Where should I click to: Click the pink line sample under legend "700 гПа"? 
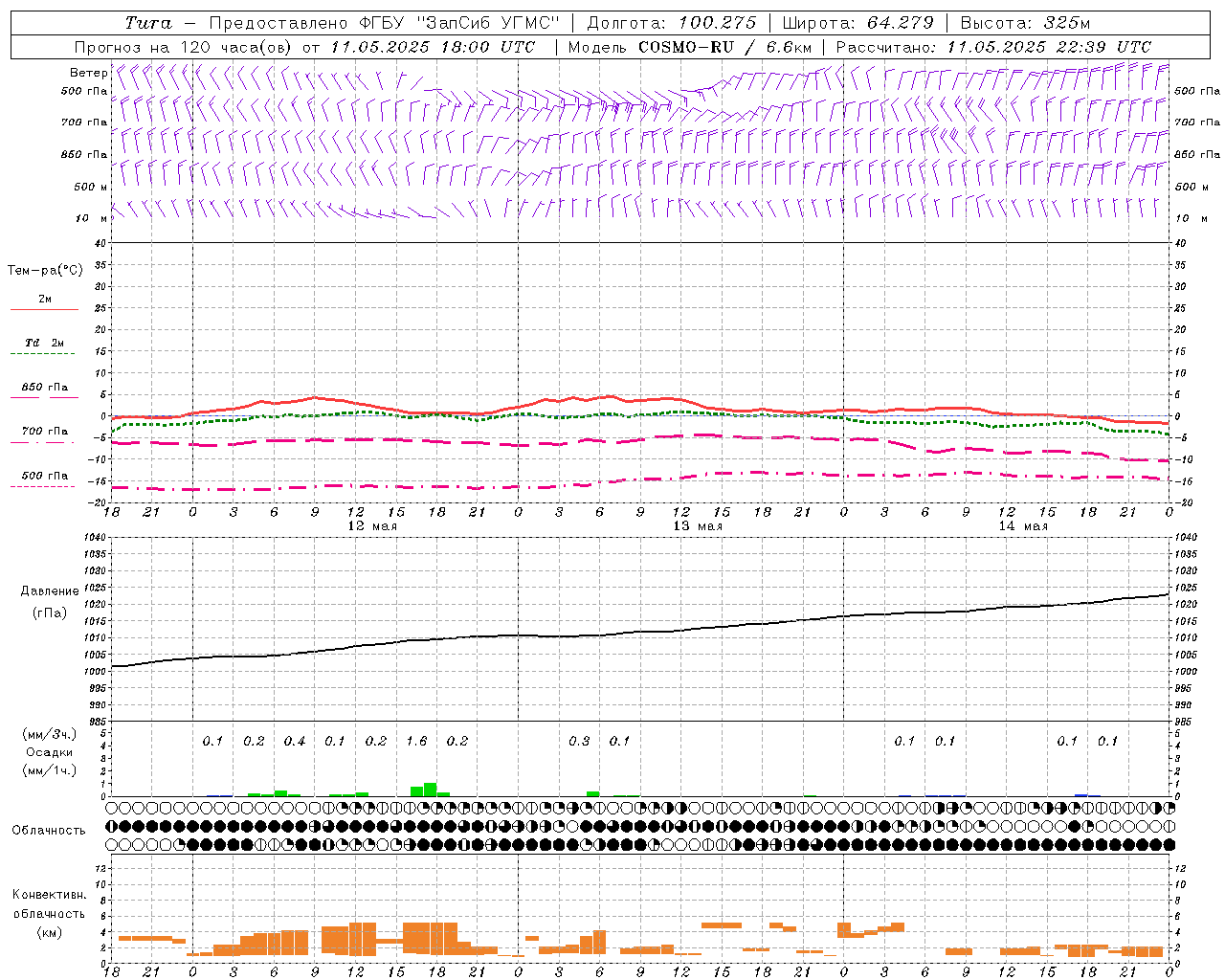[44, 443]
